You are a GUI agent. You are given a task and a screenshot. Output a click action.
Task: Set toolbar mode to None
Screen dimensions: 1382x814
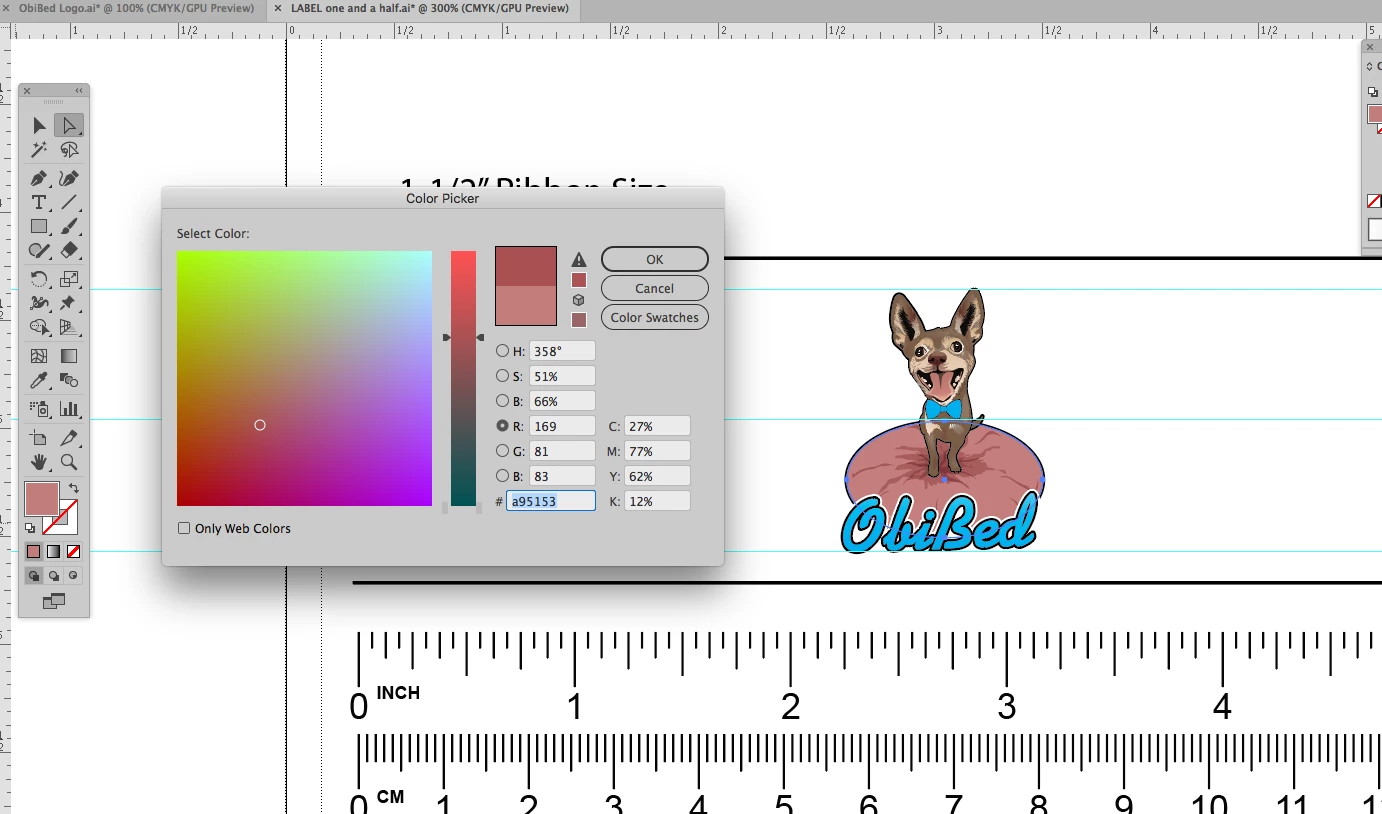pos(73,552)
